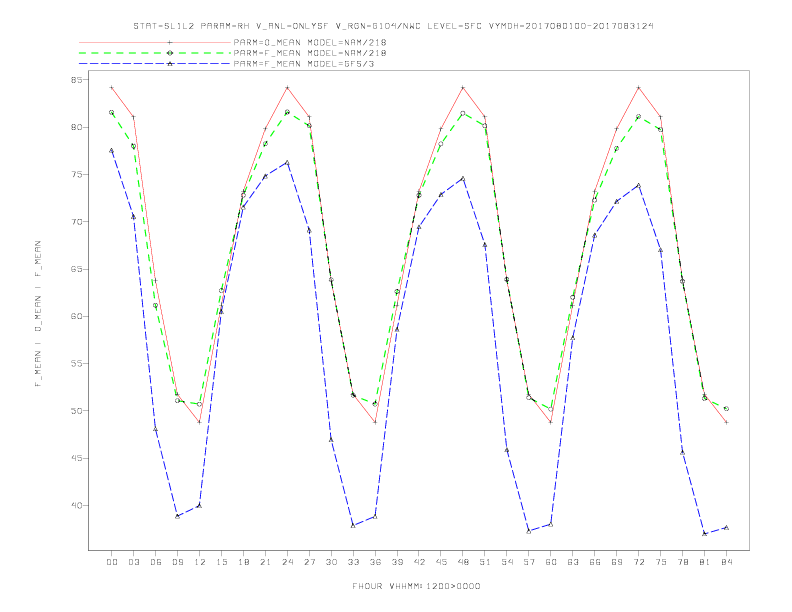The image size is (792, 612).
Task: Click x-axis forecast hour label 75
Action: click(661, 562)
